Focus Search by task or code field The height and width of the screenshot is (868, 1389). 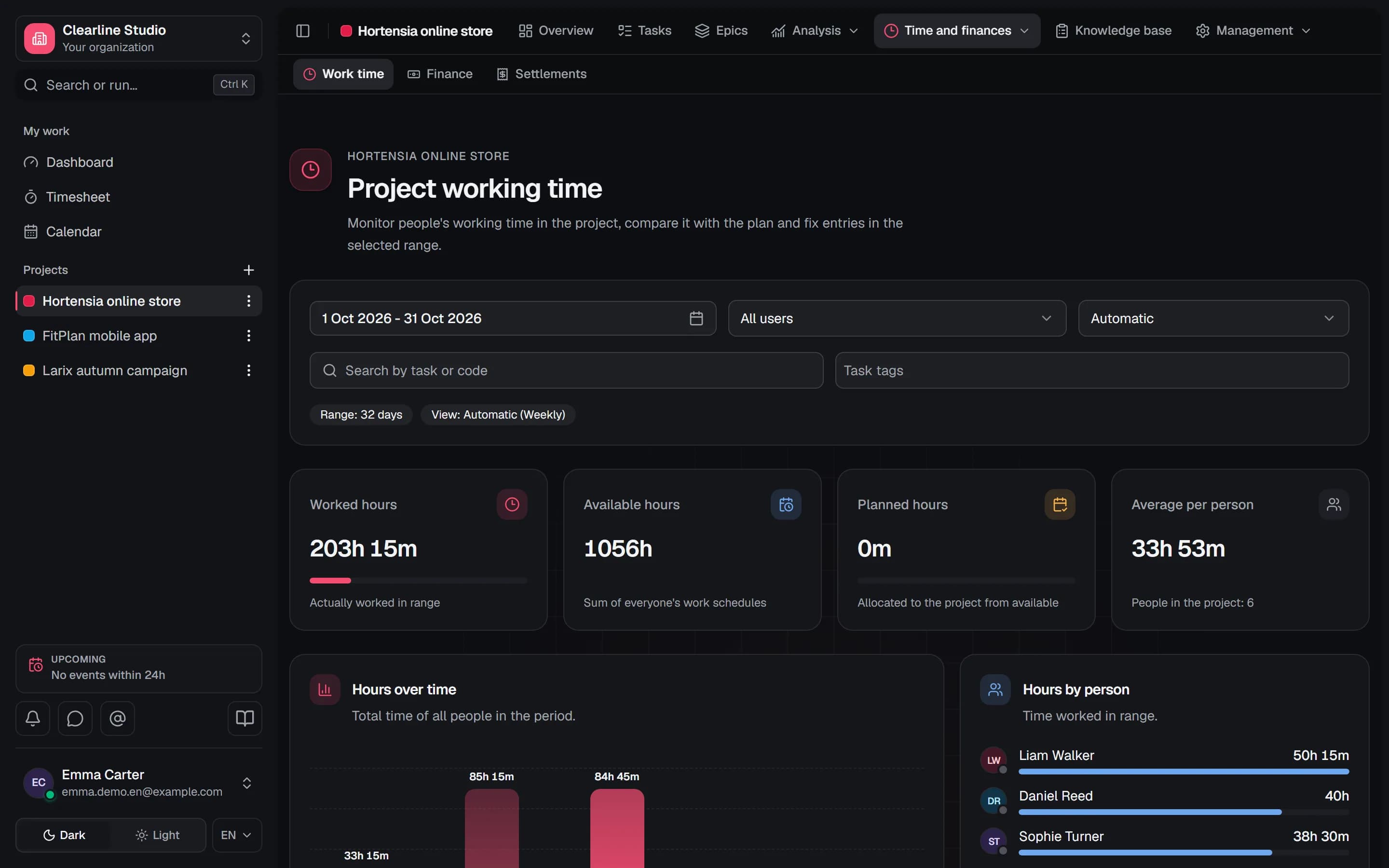tap(566, 370)
